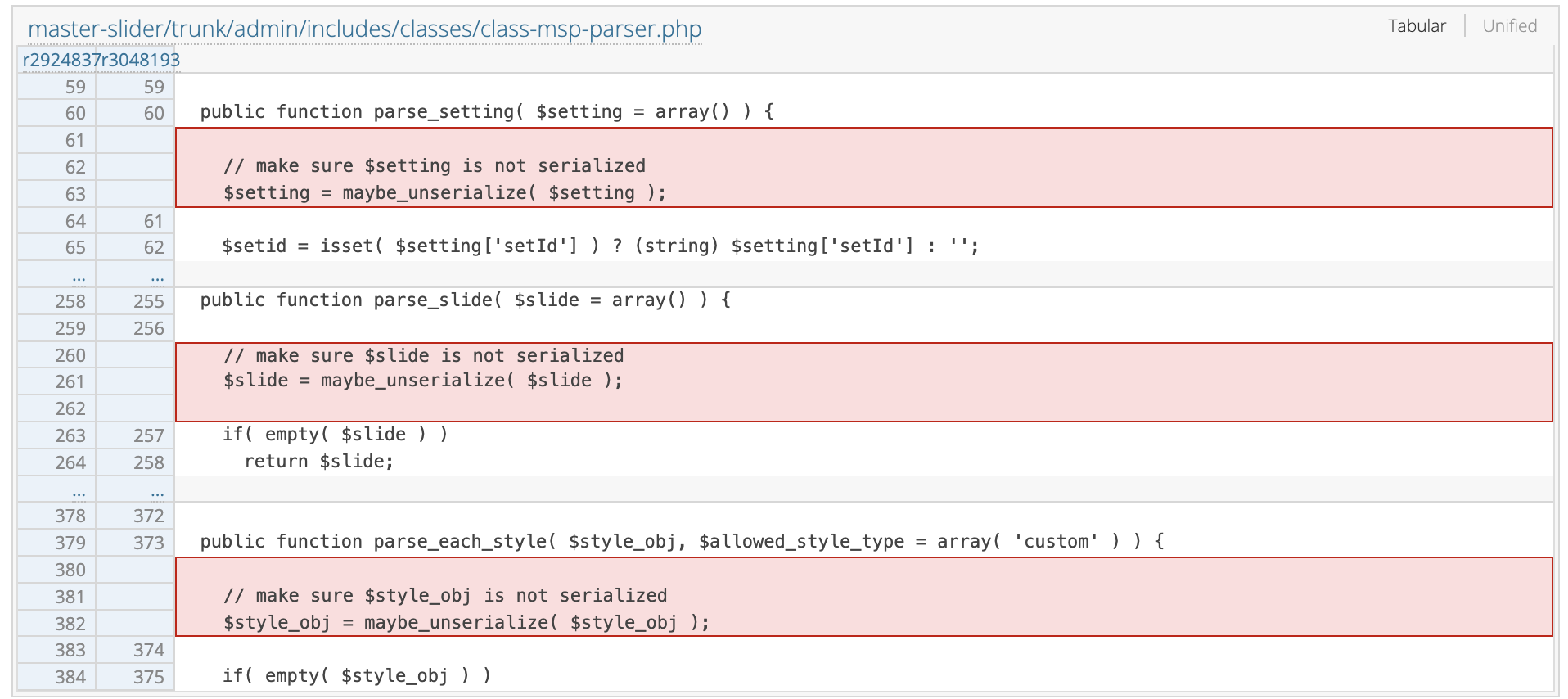Click the '// make sure $style_obj is not serialized' comment

(445, 596)
